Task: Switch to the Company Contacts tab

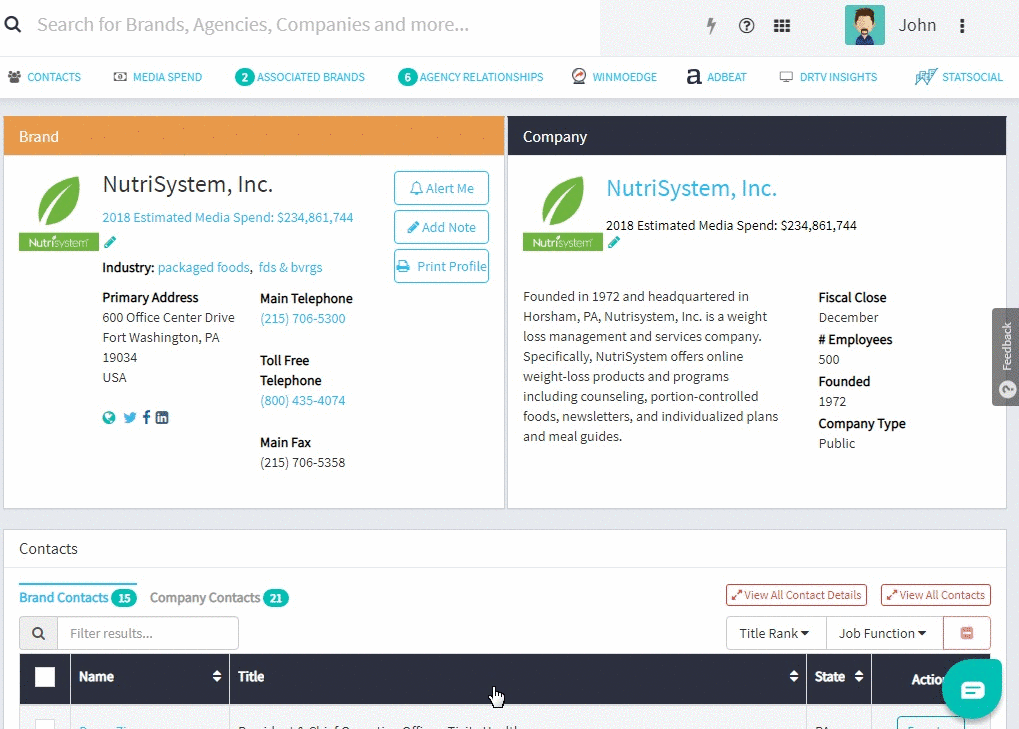Action: [x=219, y=597]
